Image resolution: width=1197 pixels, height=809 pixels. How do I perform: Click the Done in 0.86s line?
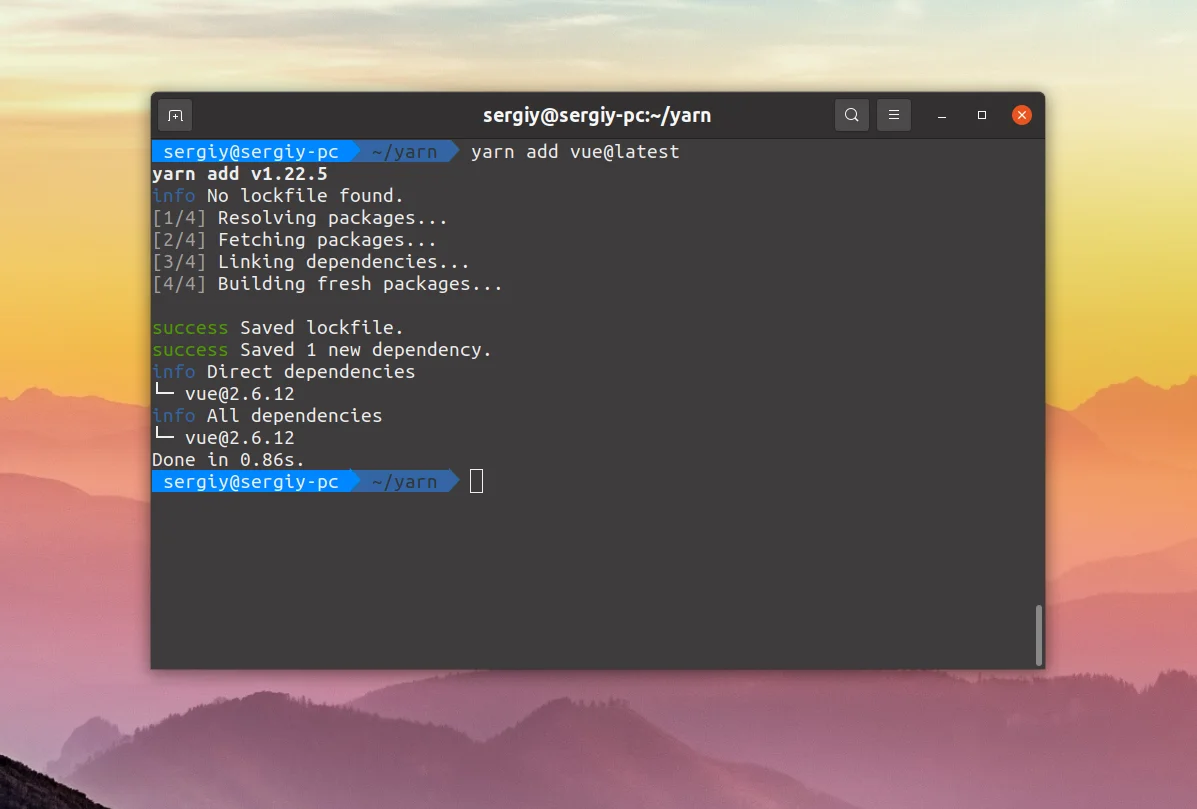pos(228,460)
